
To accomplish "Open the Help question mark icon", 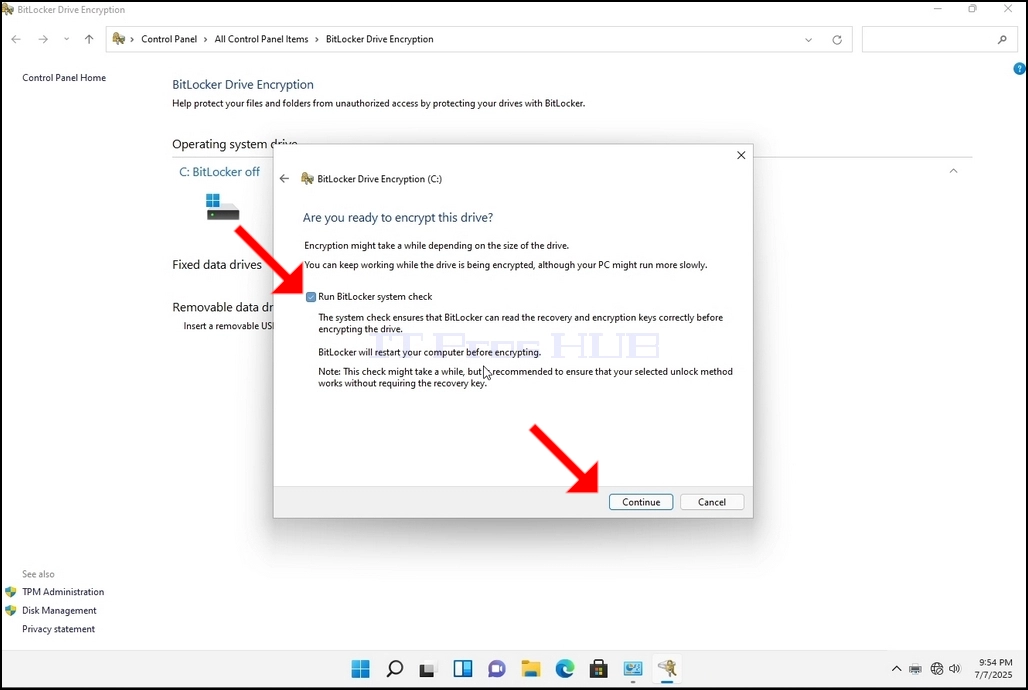I will (1019, 68).
